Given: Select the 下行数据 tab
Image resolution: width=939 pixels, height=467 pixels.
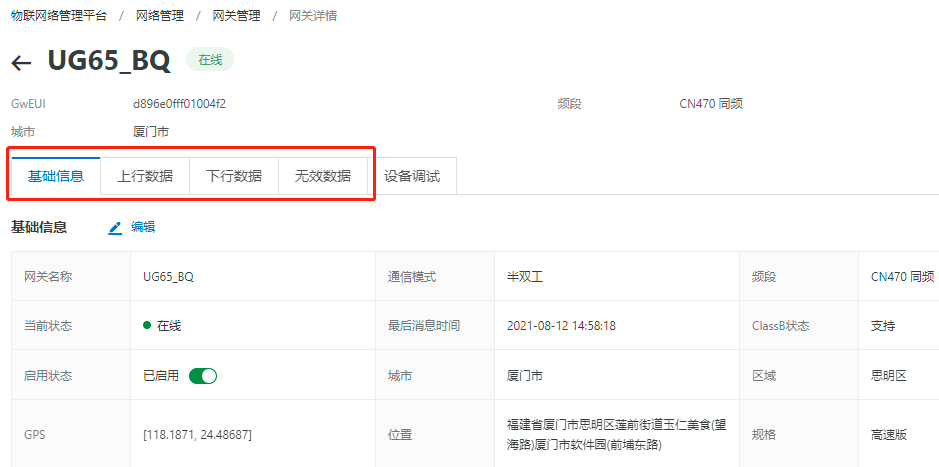Looking at the screenshot, I should click(234, 176).
